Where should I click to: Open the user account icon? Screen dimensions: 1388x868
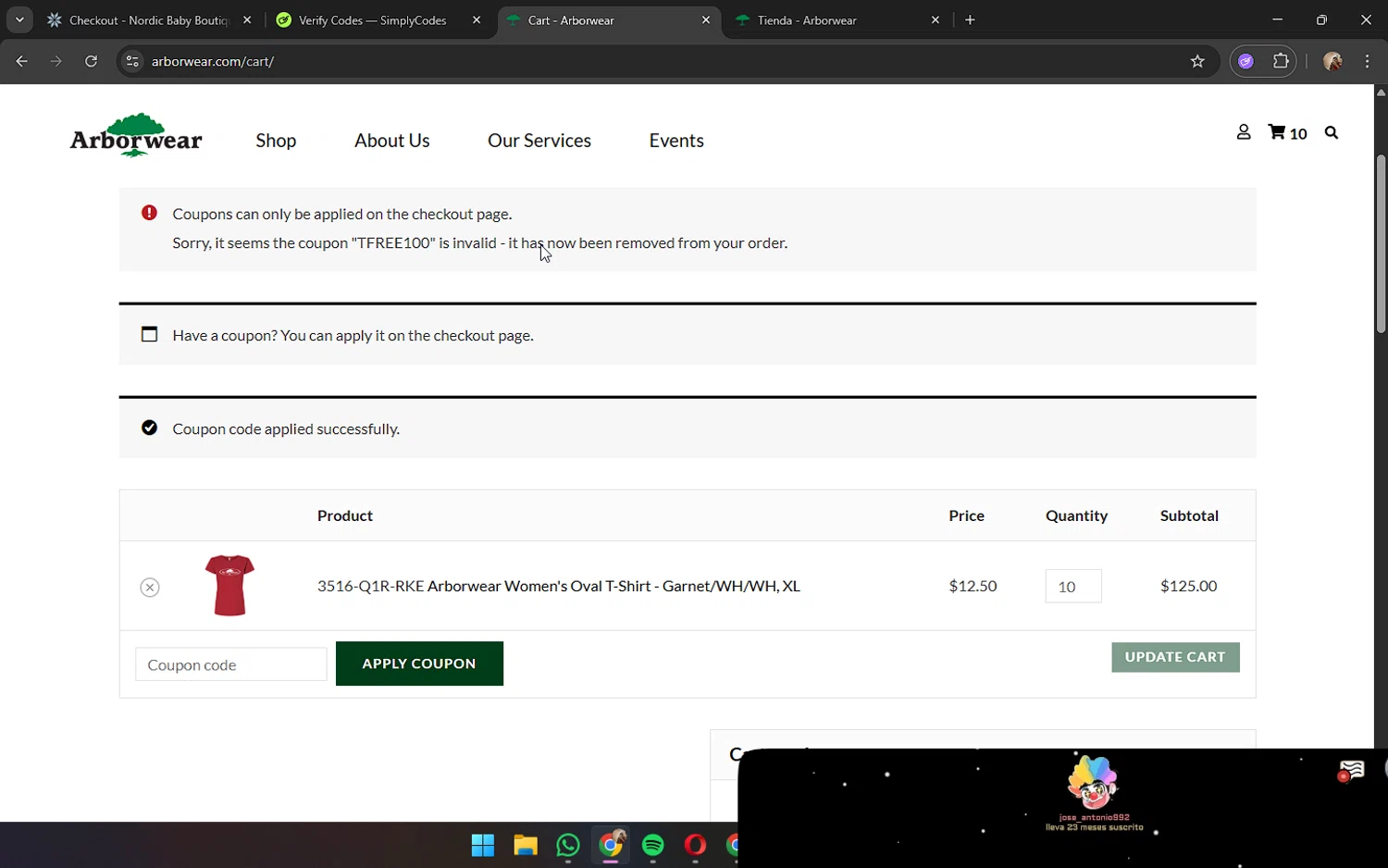point(1244,132)
